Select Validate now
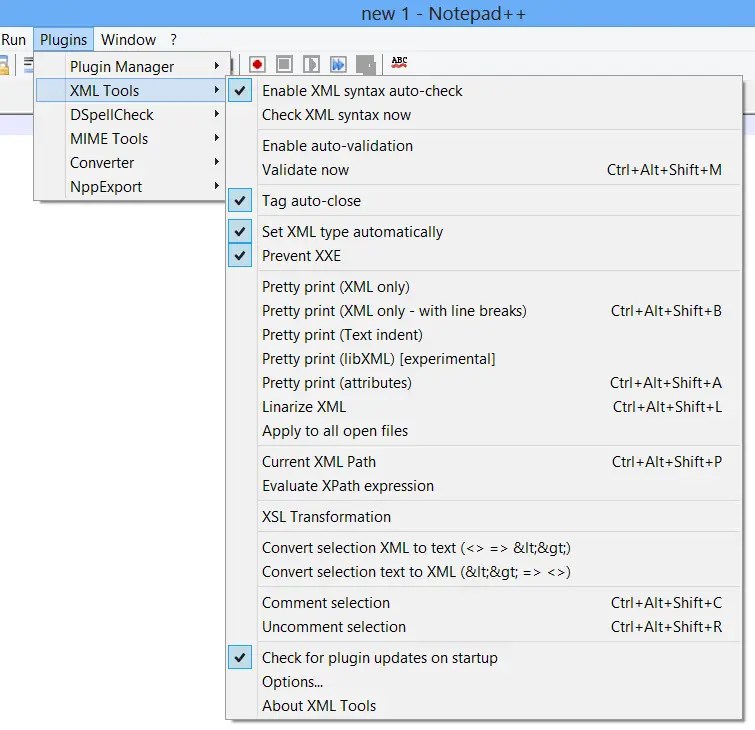 [484, 169]
